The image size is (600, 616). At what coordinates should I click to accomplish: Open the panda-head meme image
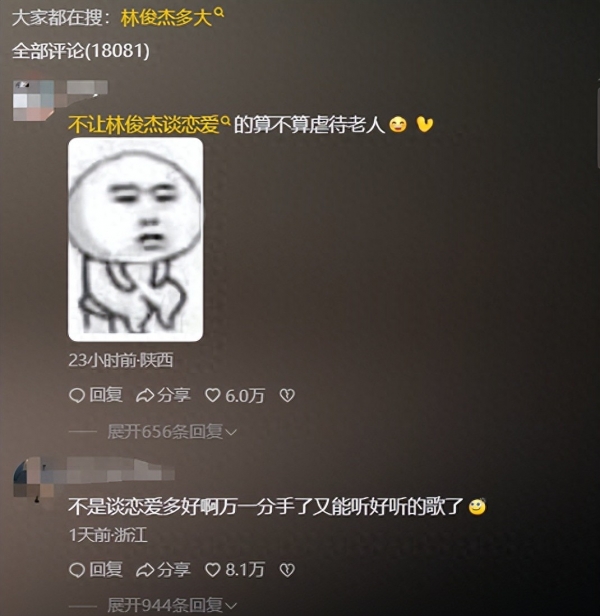pos(136,240)
